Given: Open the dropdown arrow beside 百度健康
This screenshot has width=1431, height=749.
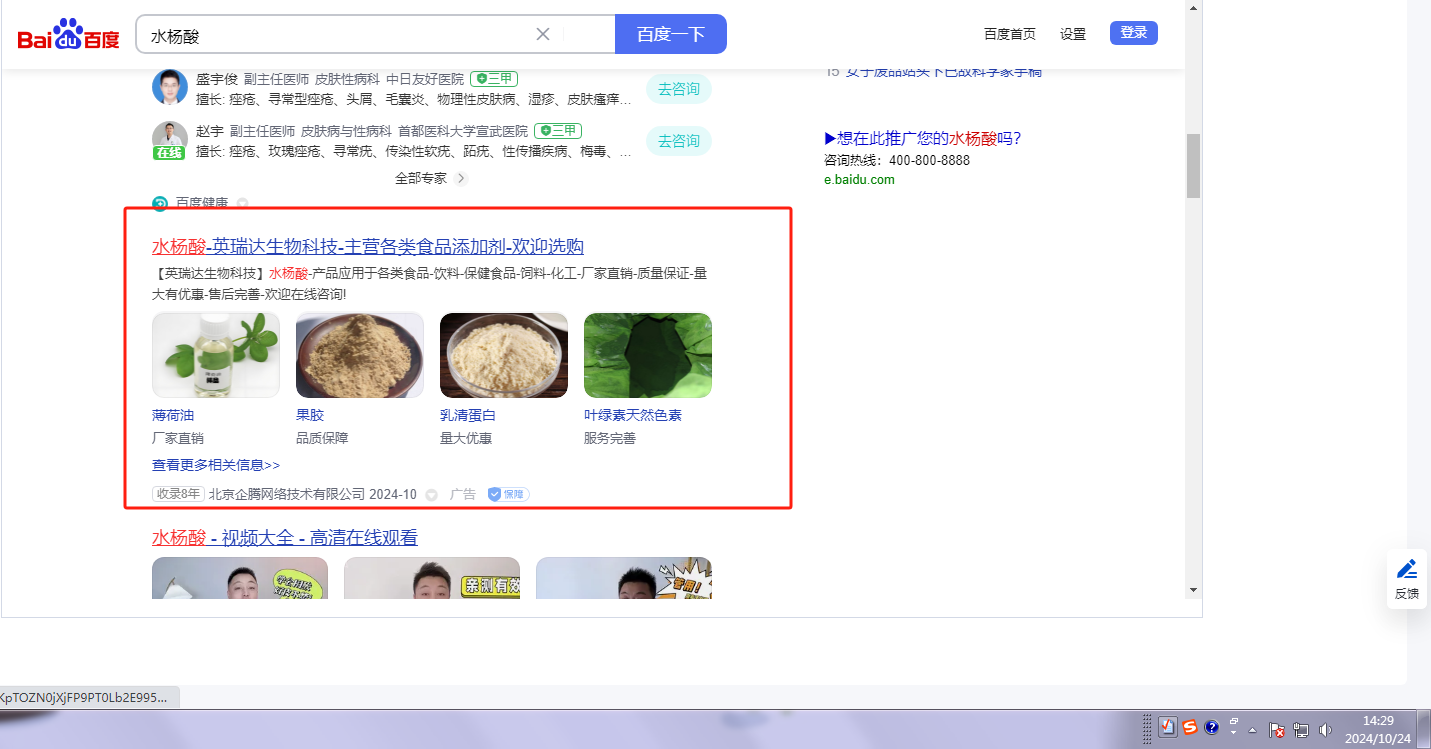Looking at the screenshot, I should [242, 203].
